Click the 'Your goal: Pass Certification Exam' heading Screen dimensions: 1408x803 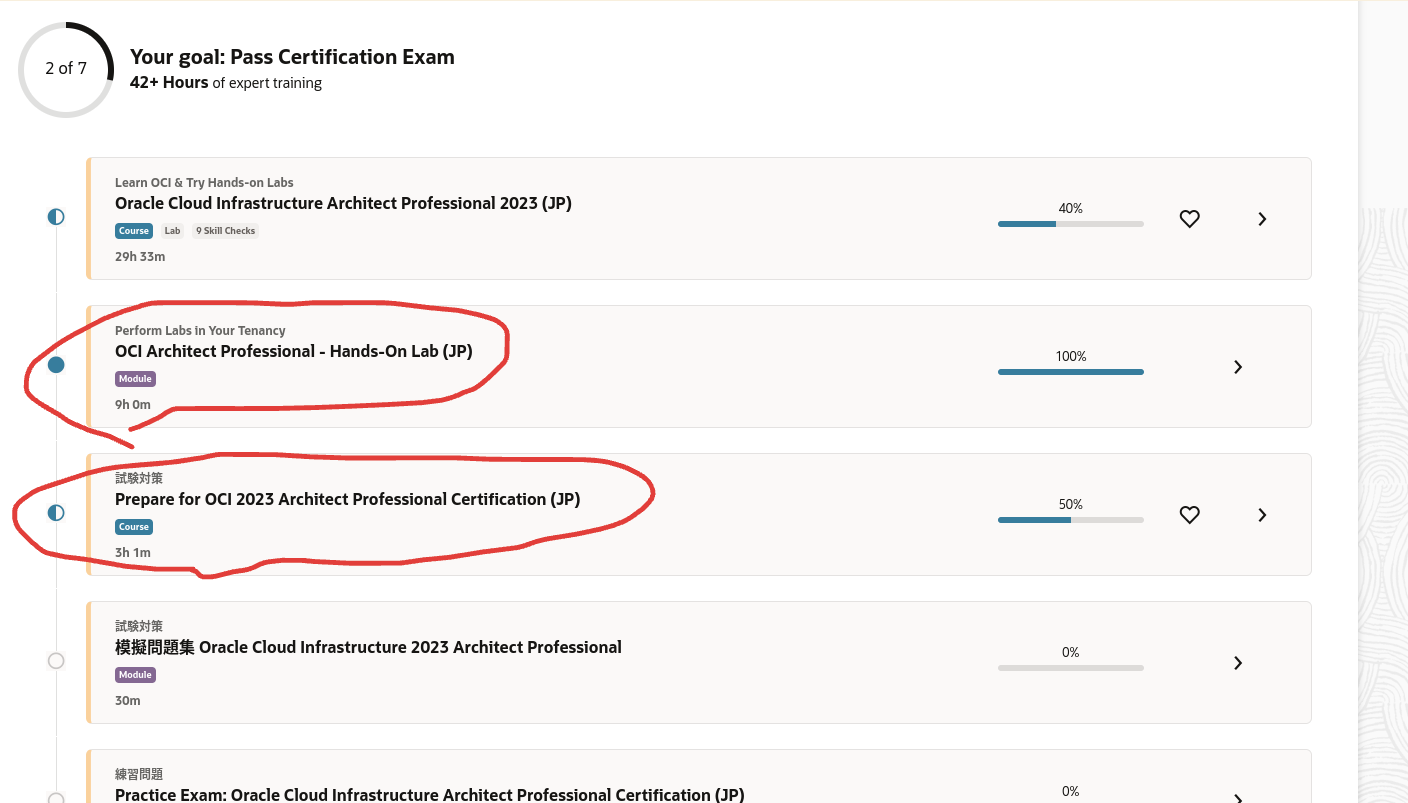(292, 57)
